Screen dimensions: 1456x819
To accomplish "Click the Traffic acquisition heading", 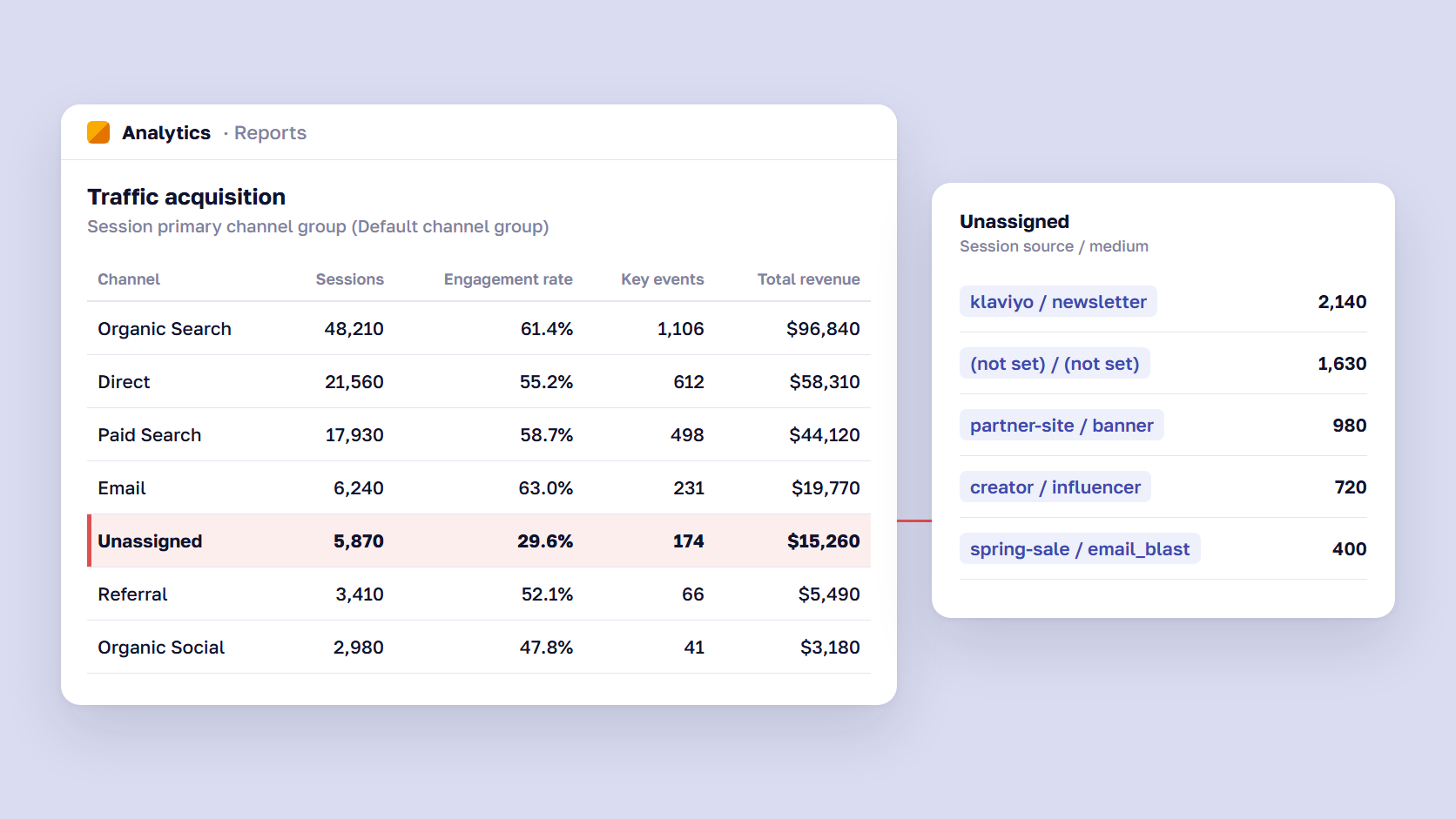I will [x=186, y=197].
